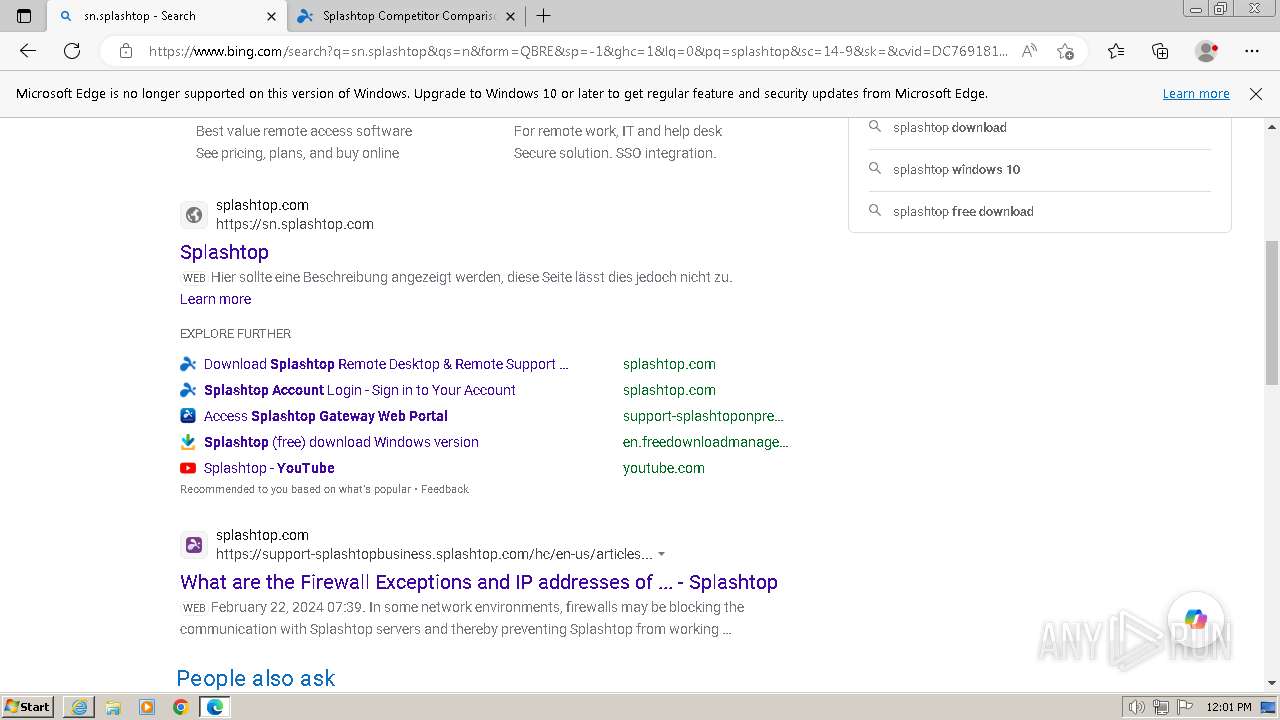The height and width of the screenshot is (720, 1280).
Task: Click the taskbar clock showing 12:01 PM
Action: click(1229, 707)
